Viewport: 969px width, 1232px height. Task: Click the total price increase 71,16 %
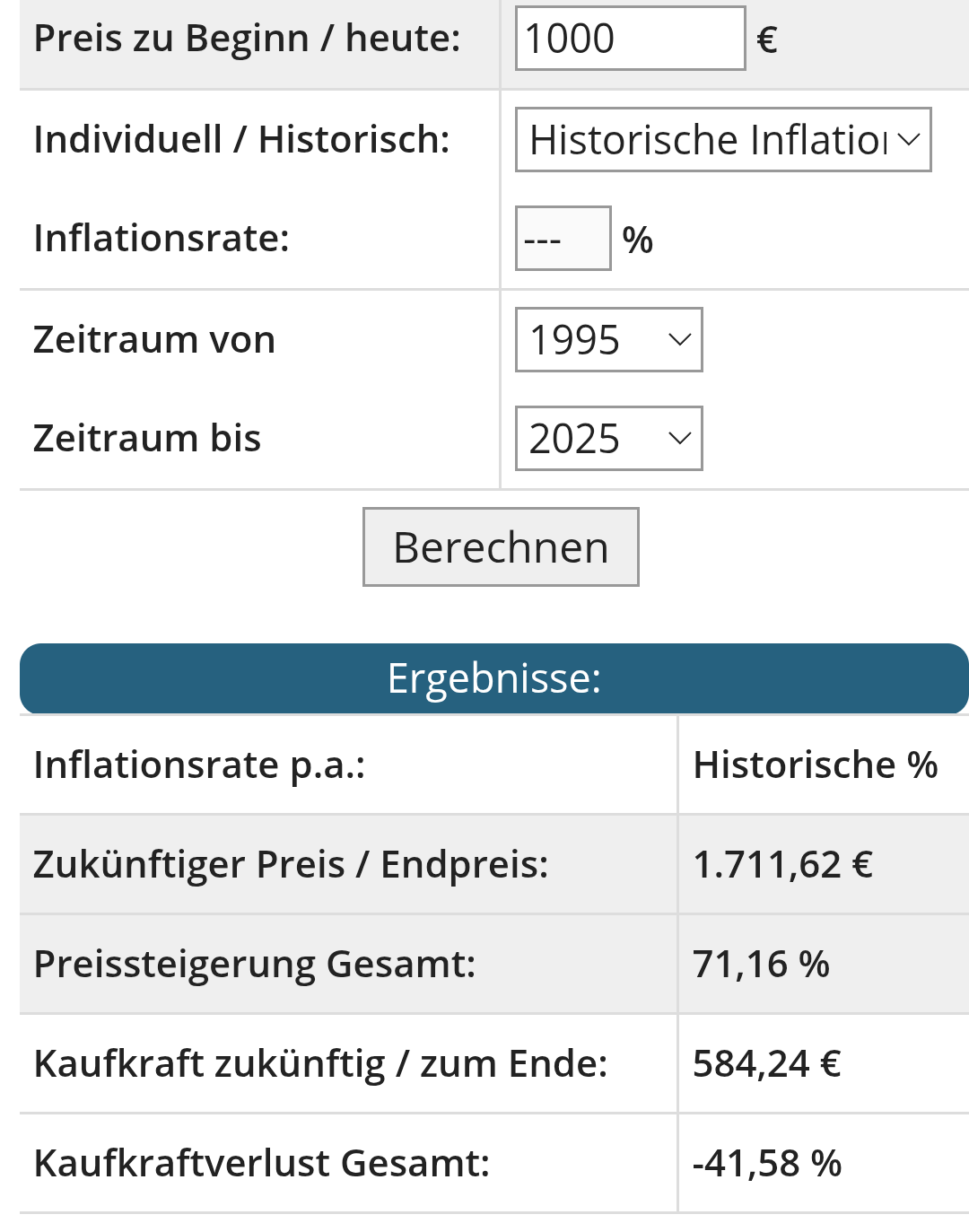tap(761, 965)
